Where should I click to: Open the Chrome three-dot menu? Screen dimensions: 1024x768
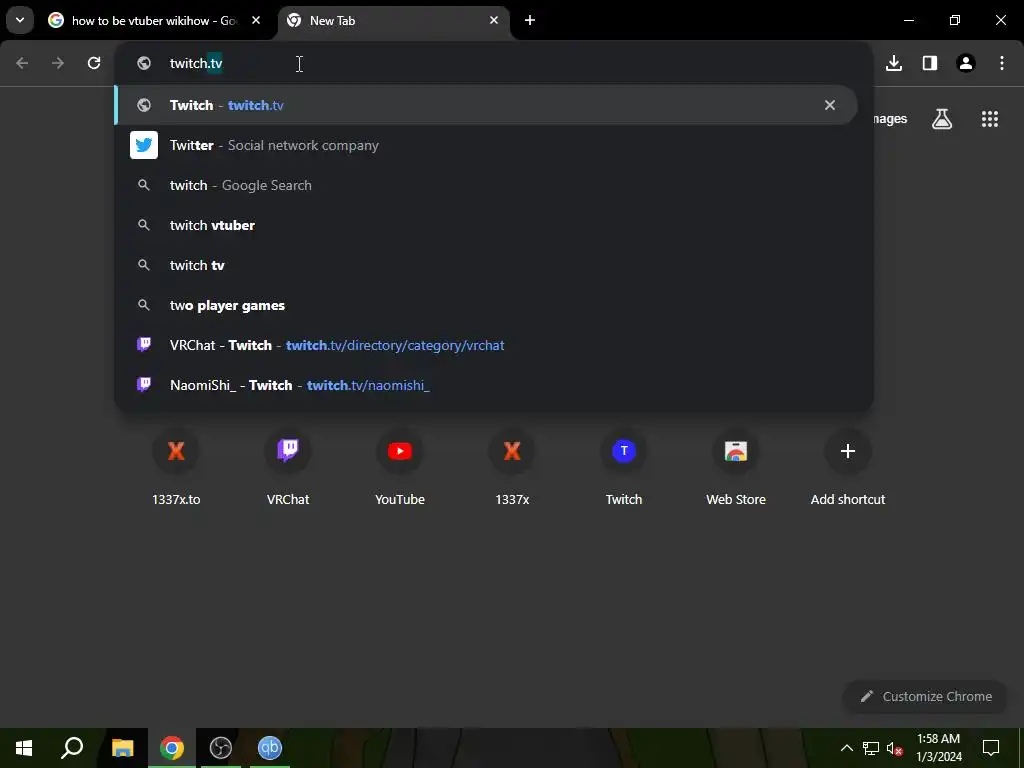point(1002,63)
